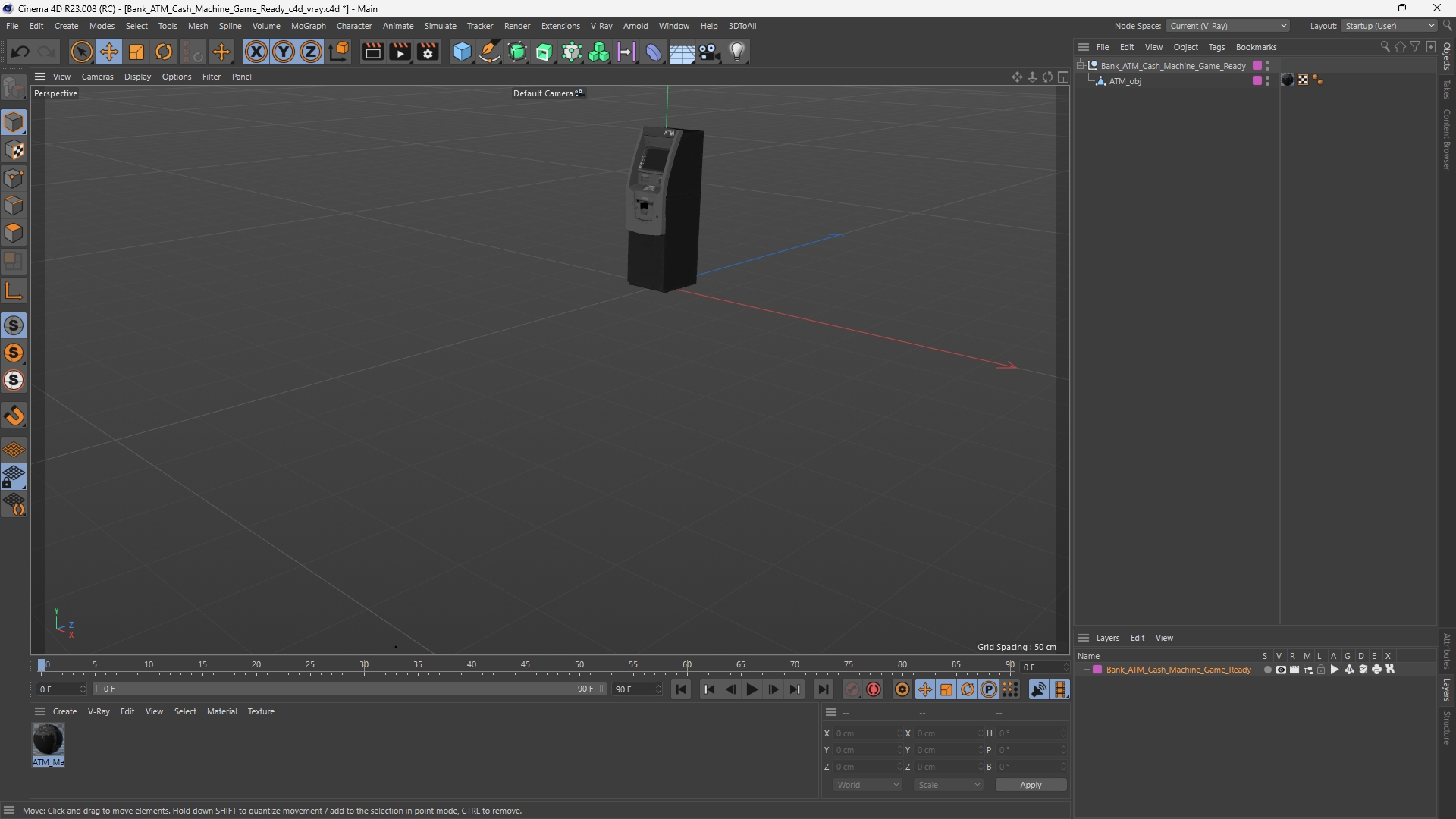
Task: Select the Scale tool
Action: [x=136, y=52]
